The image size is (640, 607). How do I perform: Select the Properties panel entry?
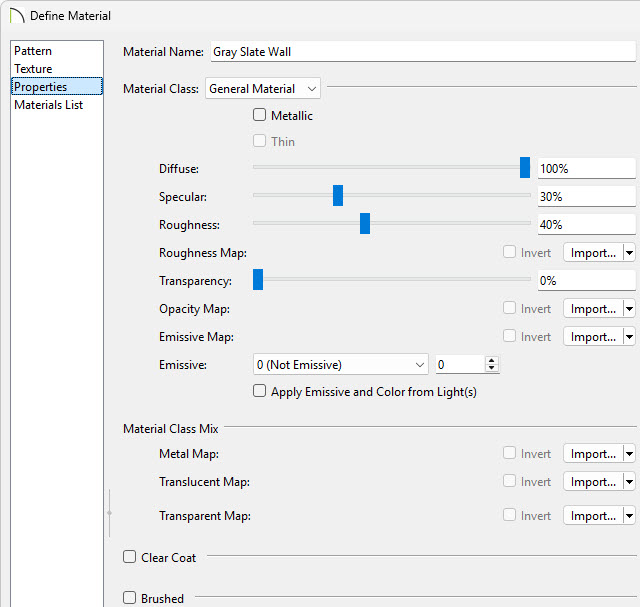coord(57,87)
